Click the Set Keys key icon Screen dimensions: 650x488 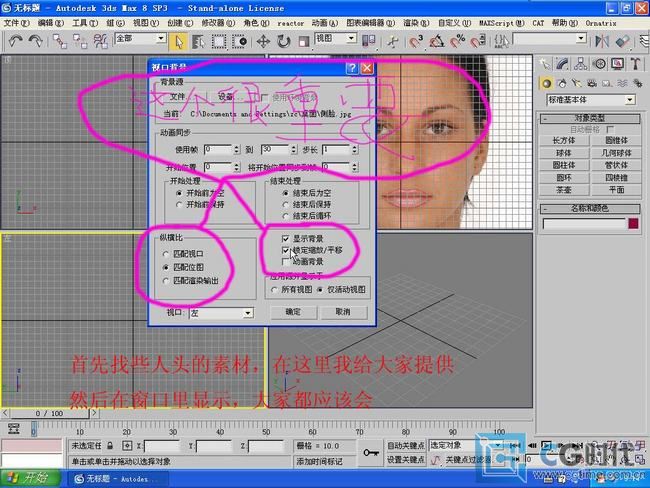[x=371, y=452]
